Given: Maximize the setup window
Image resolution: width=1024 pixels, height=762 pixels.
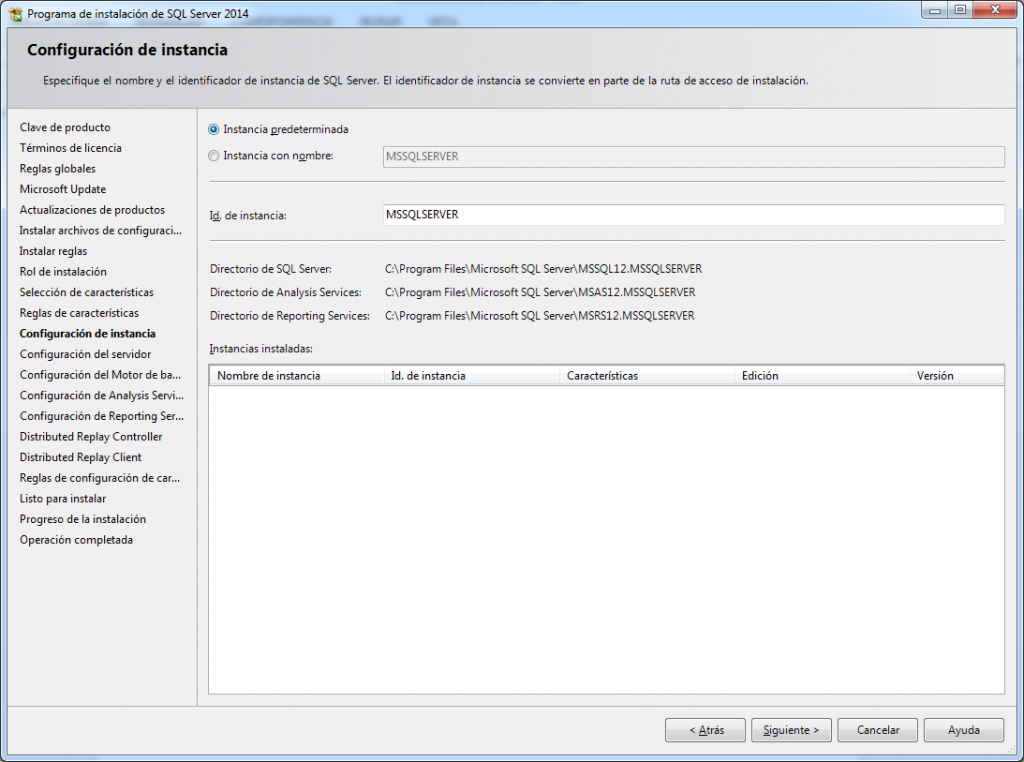Looking at the screenshot, I should point(960,10).
